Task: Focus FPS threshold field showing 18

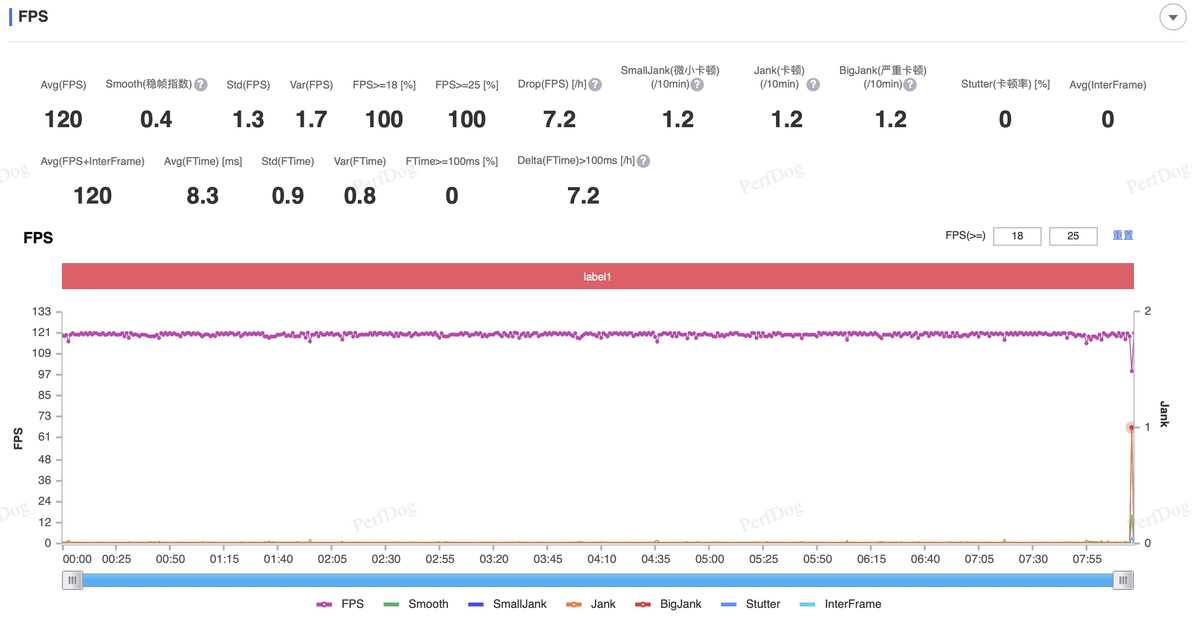Action: click(1017, 236)
